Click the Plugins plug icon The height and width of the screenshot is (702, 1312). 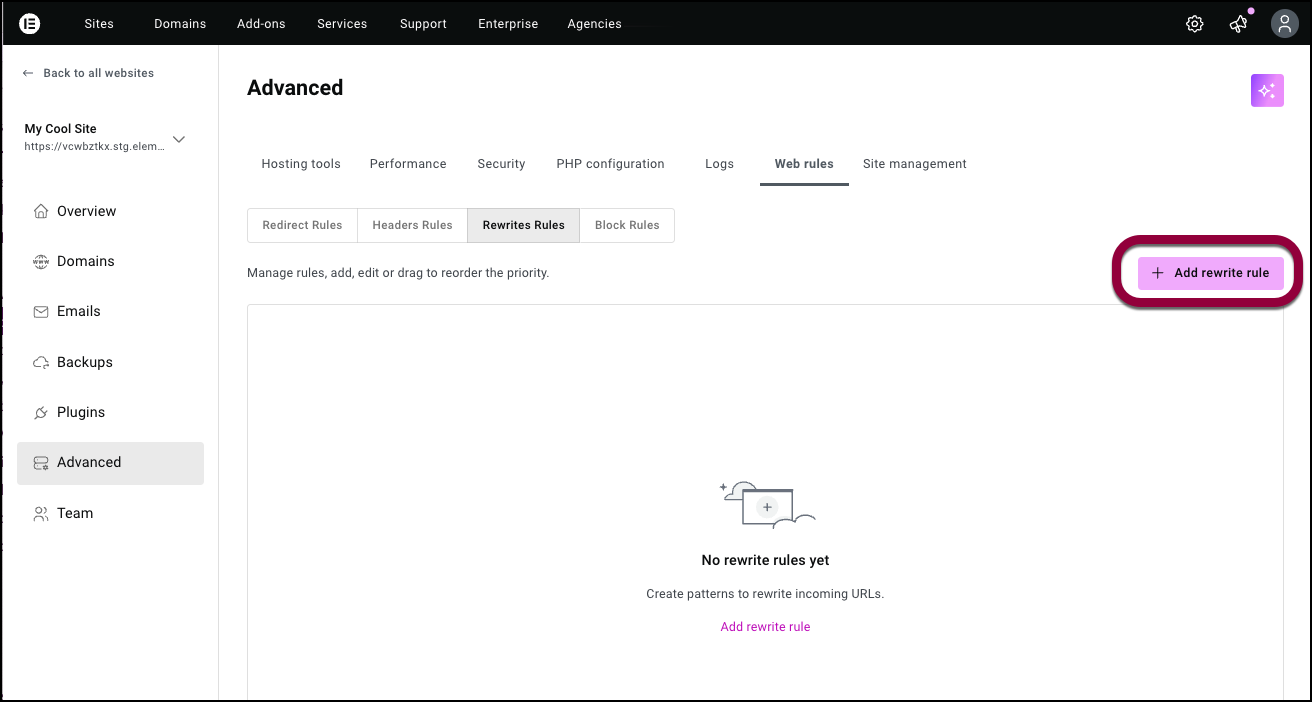pos(41,413)
